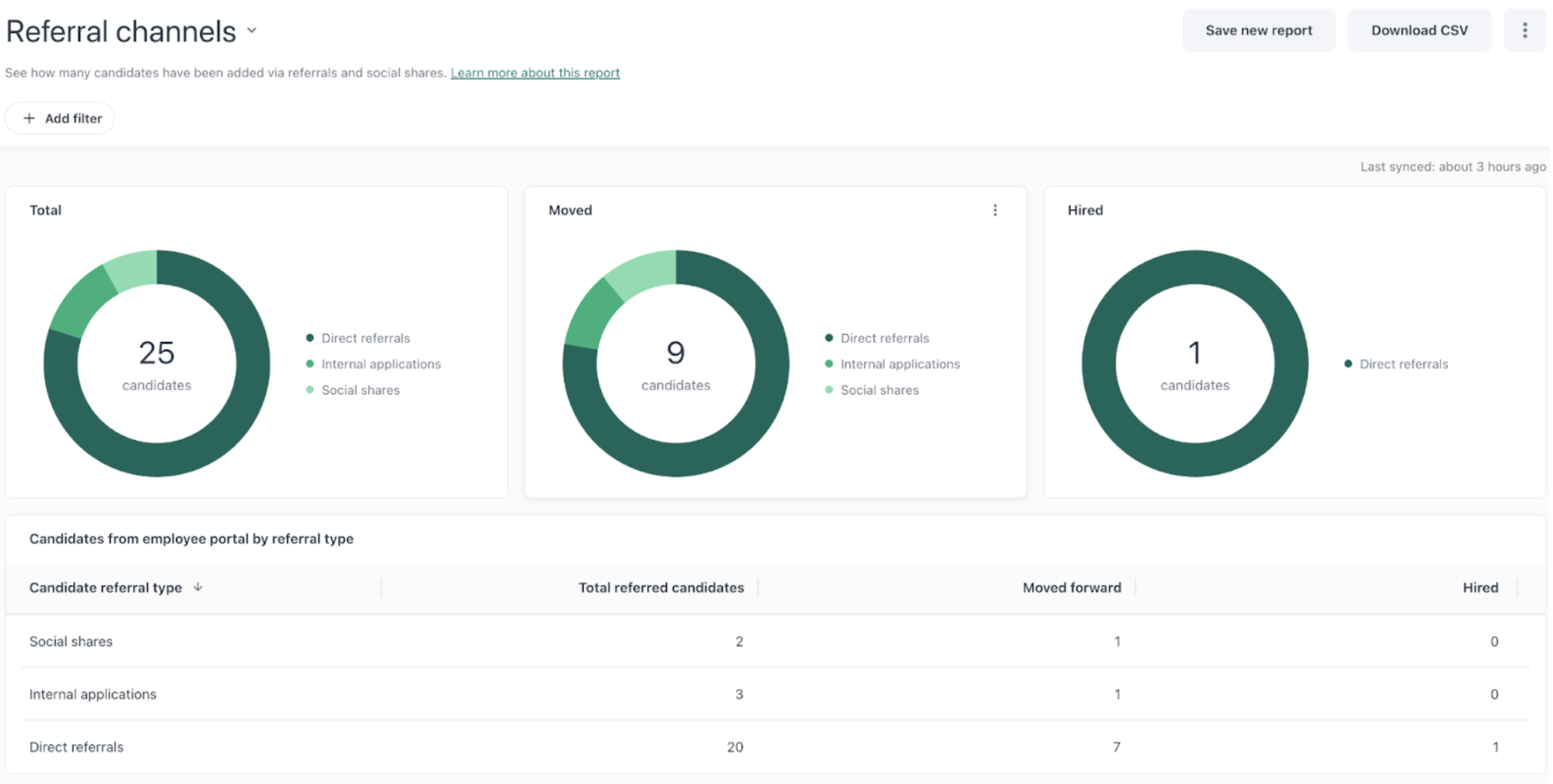This screenshot has height=784, width=1553.
Task: Open the Moved card three-dot menu
Action: click(994, 211)
